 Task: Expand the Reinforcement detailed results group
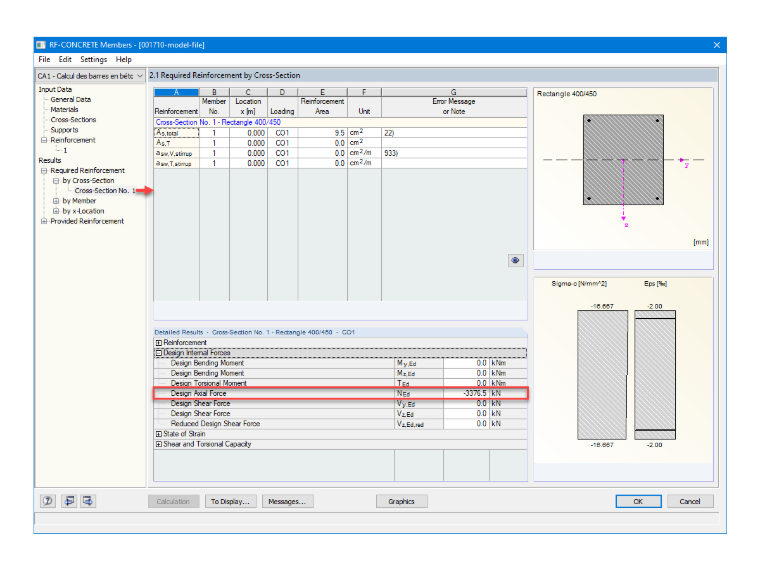tap(158, 343)
